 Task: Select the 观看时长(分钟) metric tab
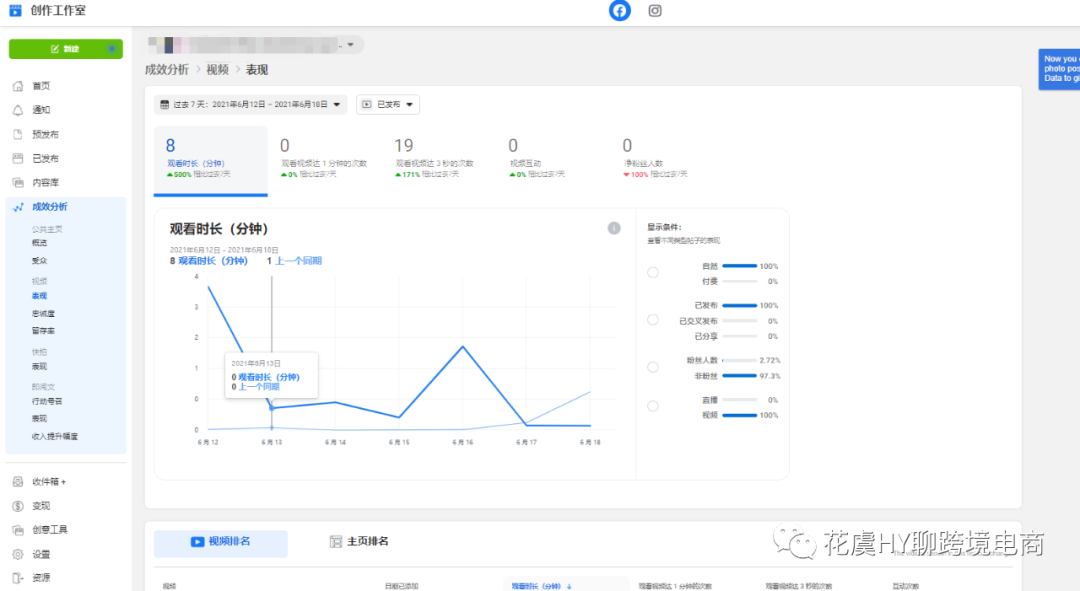[x=210, y=160]
